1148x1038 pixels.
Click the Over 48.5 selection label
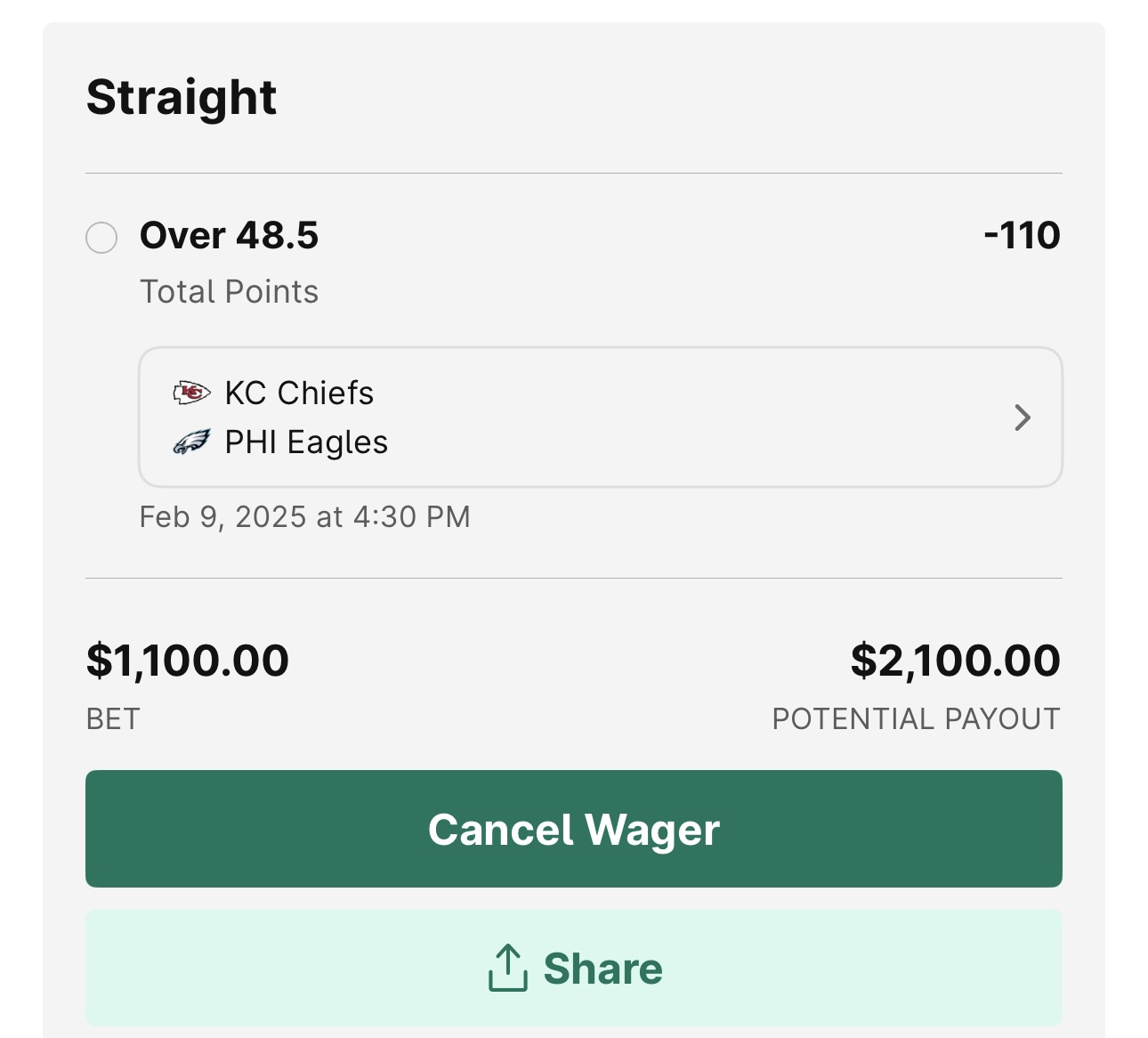pyautogui.click(x=229, y=236)
